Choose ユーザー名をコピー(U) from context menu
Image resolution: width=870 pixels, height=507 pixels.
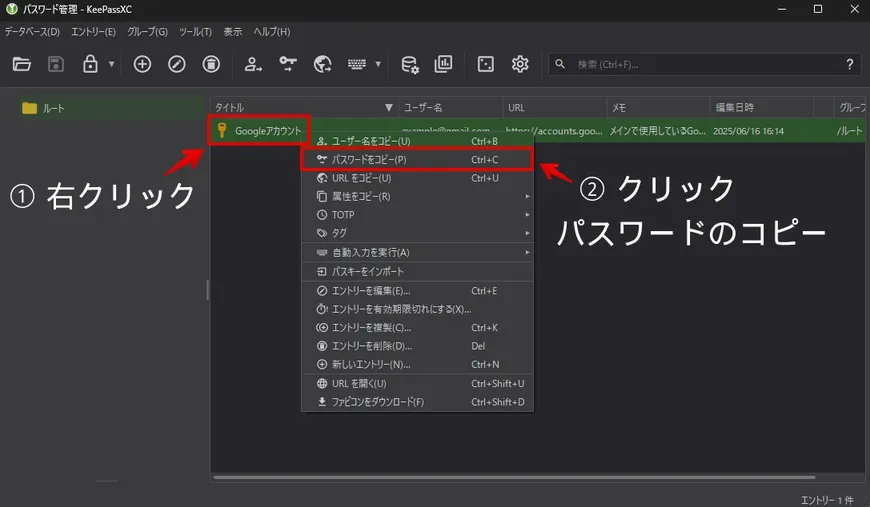point(417,141)
